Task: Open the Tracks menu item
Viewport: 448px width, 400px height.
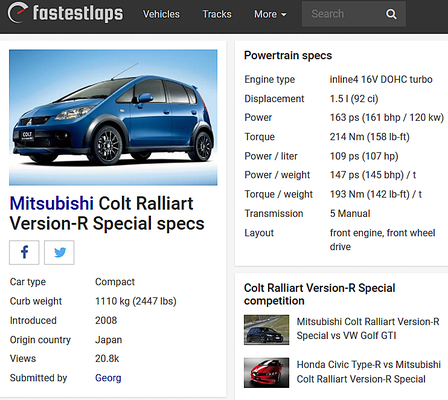Action: click(217, 14)
